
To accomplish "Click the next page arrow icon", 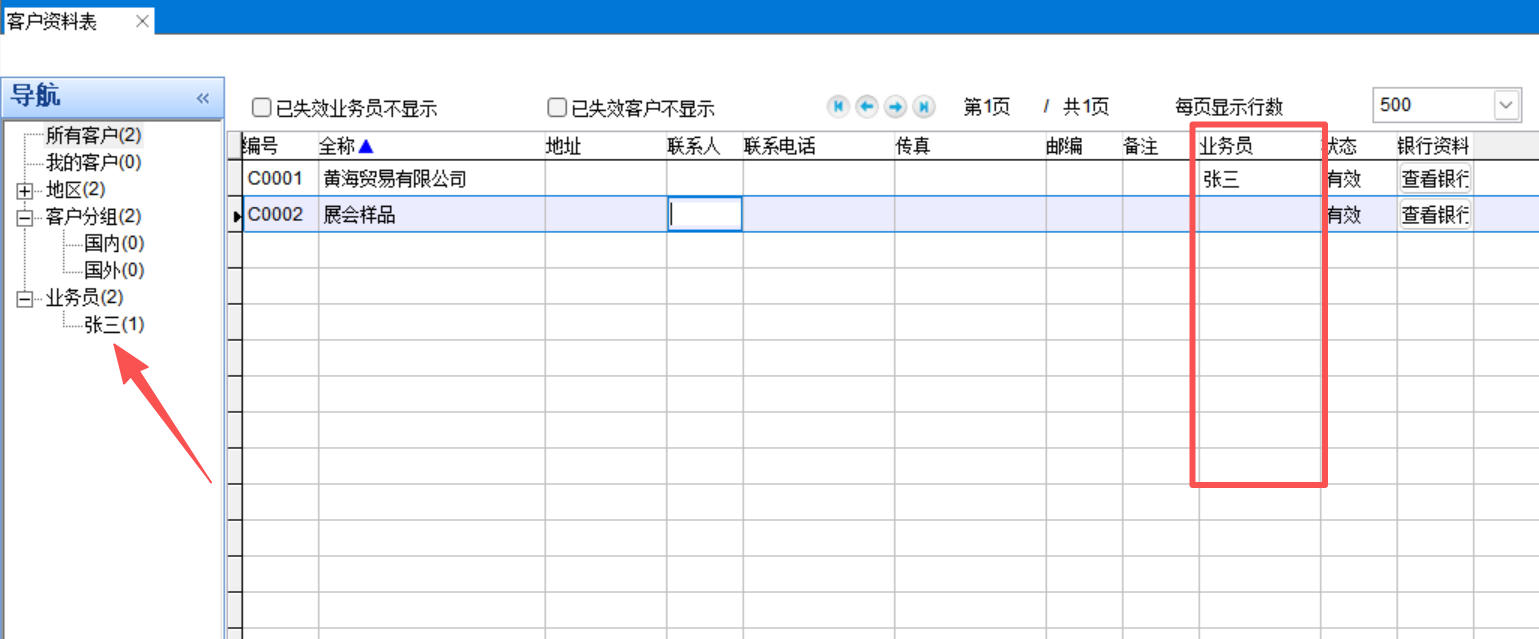I will [895, 106].
